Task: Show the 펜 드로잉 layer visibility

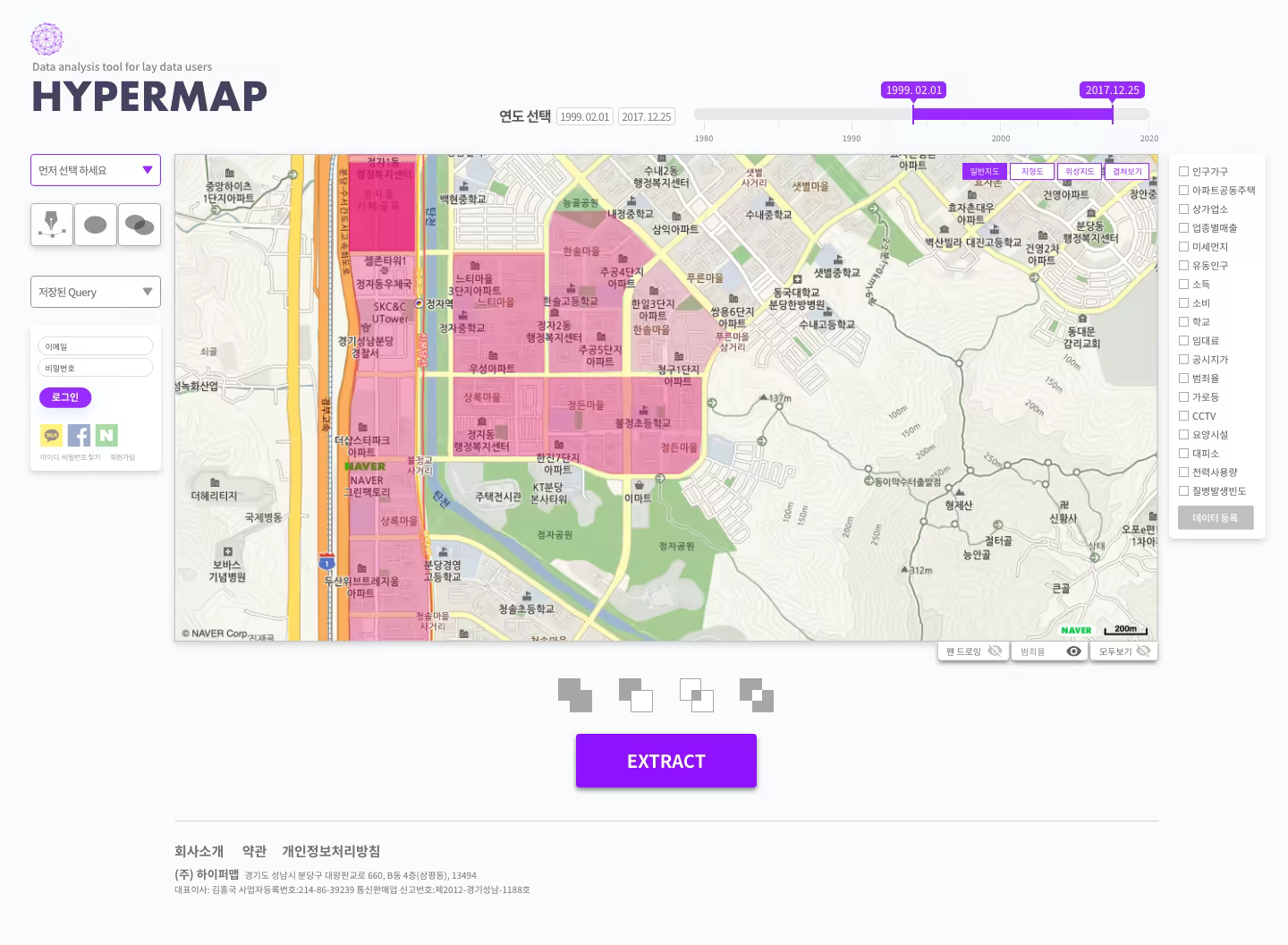Action: [996, 651]
